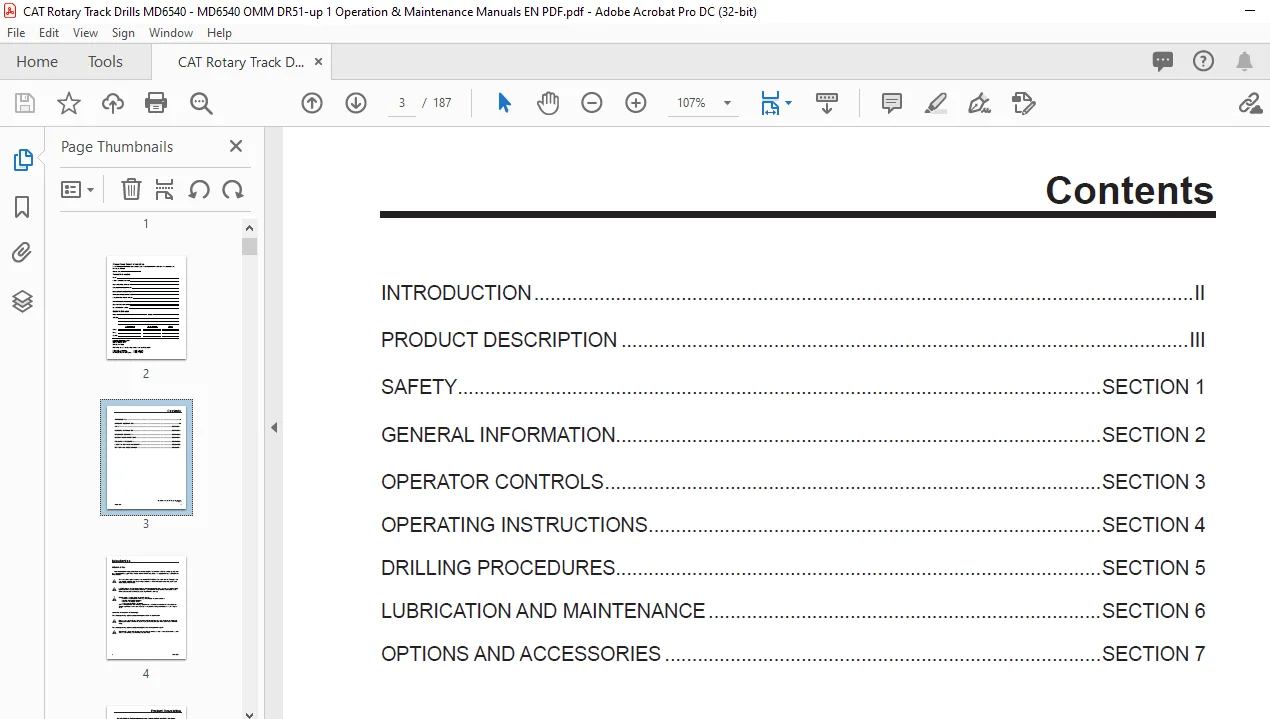The height and width of the screenshot is (719, 1270).
Task: Open the Help menu
Action: (x=219, y=33)
